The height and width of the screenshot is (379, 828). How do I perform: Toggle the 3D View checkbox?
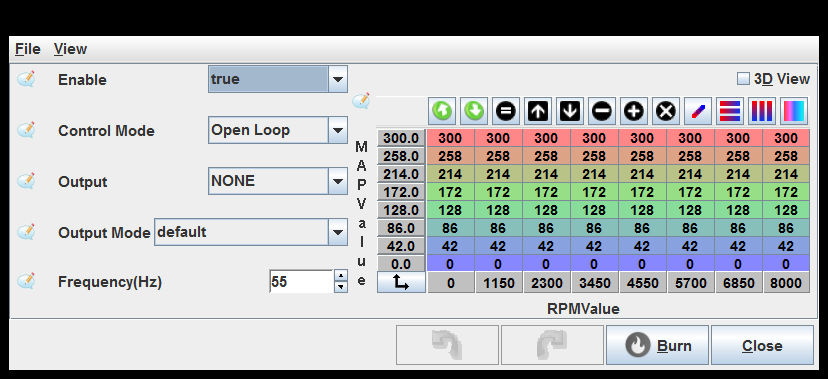click(743, 79)
